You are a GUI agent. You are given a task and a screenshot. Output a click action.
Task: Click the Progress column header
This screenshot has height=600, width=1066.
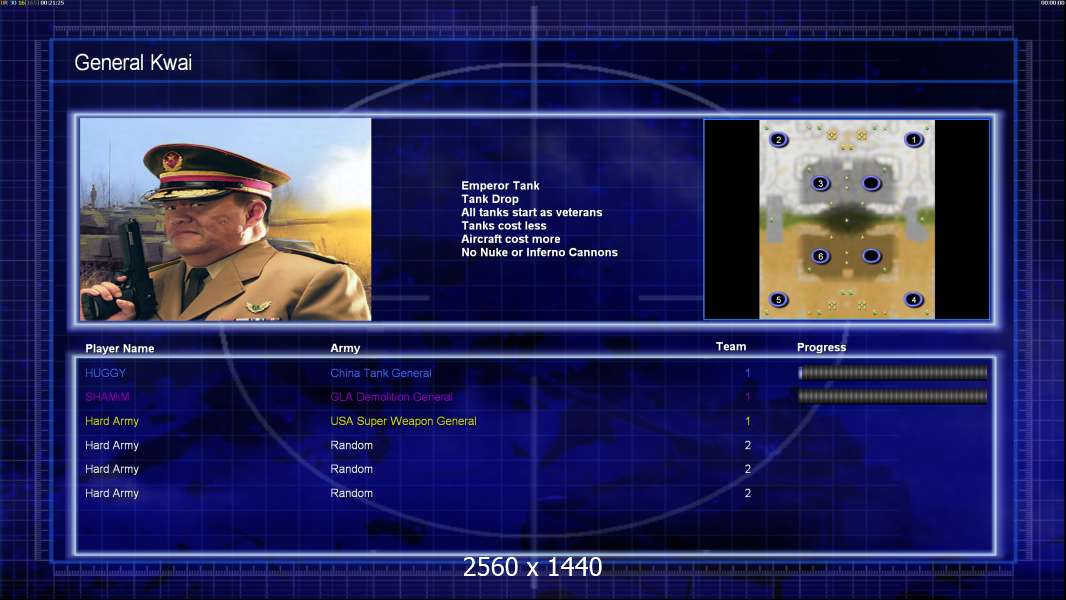point(821,347)
